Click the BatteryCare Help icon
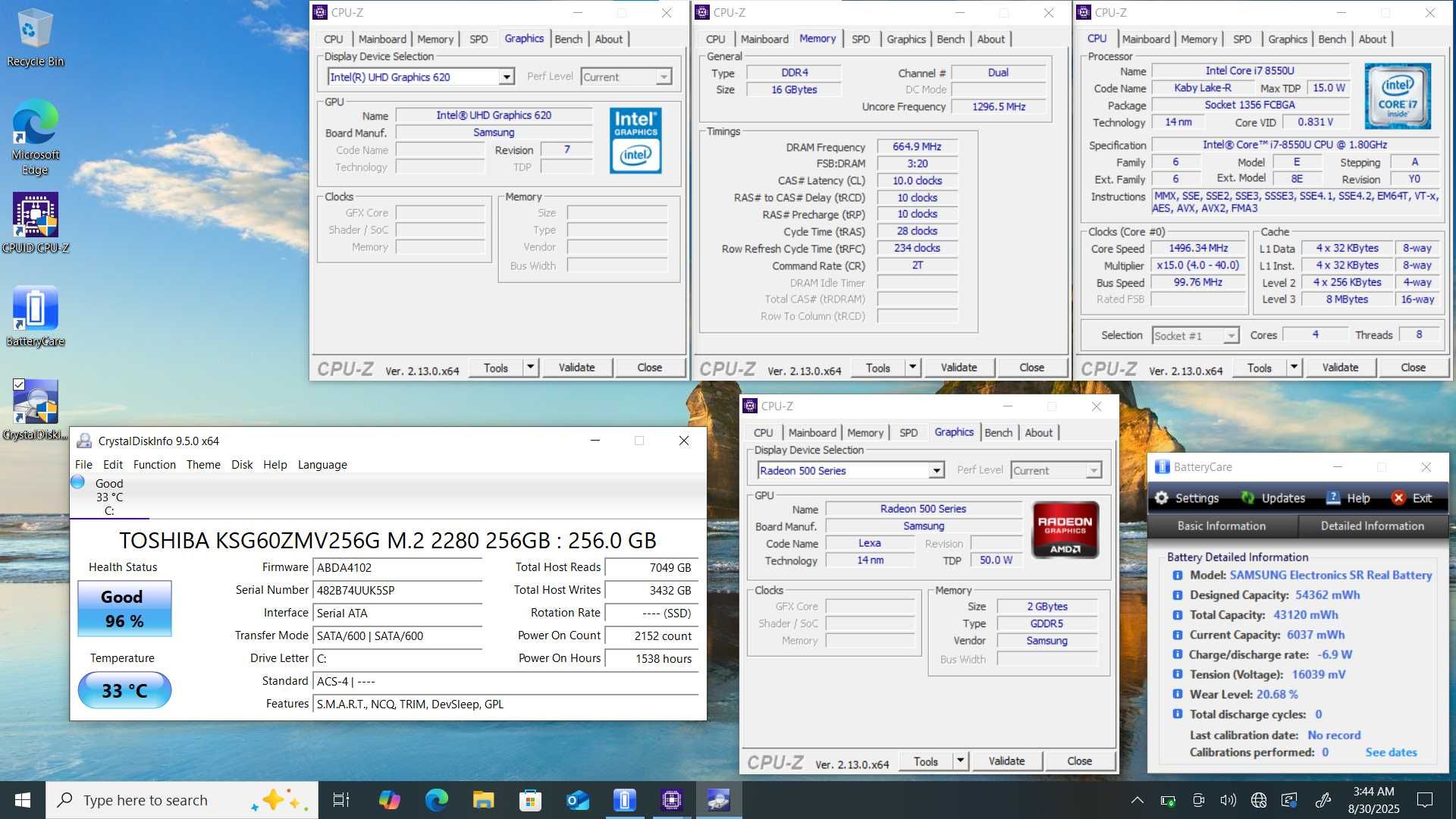The height and width of the screenshot is (819, 1456). point(1332,498)
